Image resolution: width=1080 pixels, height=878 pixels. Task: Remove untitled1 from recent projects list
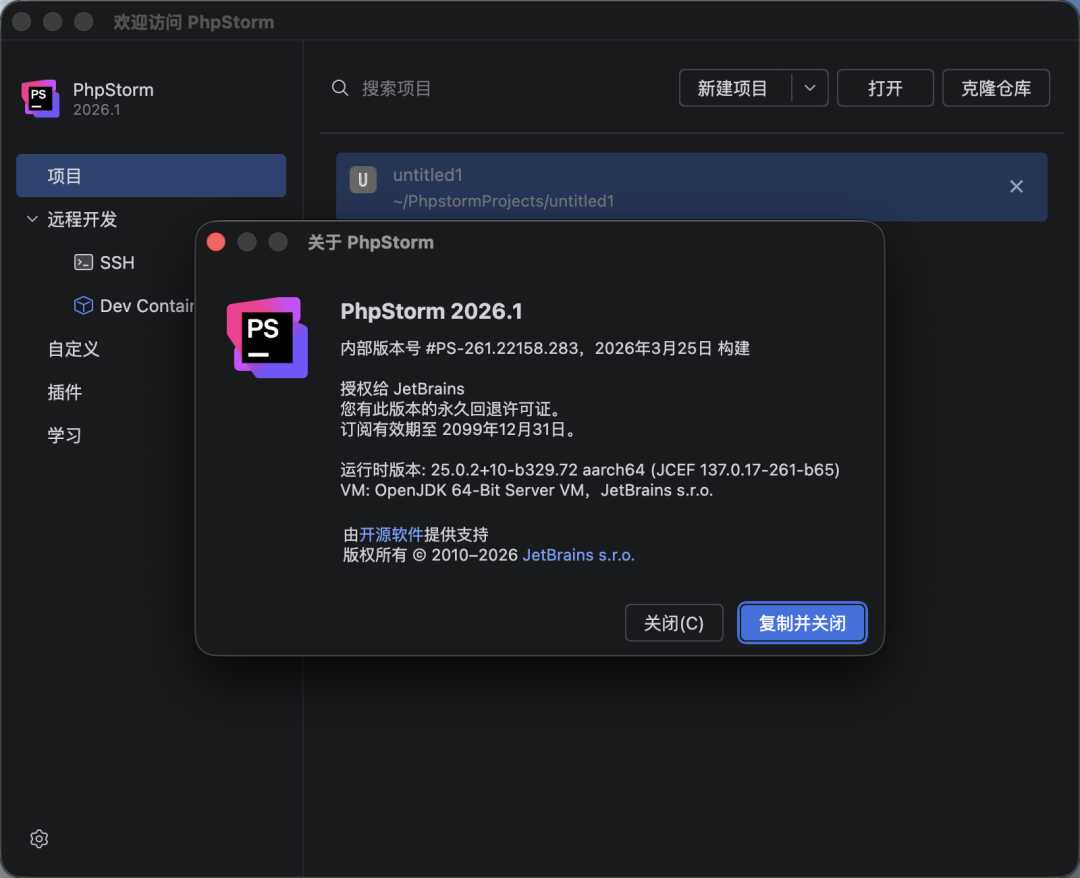[1016, 187]
